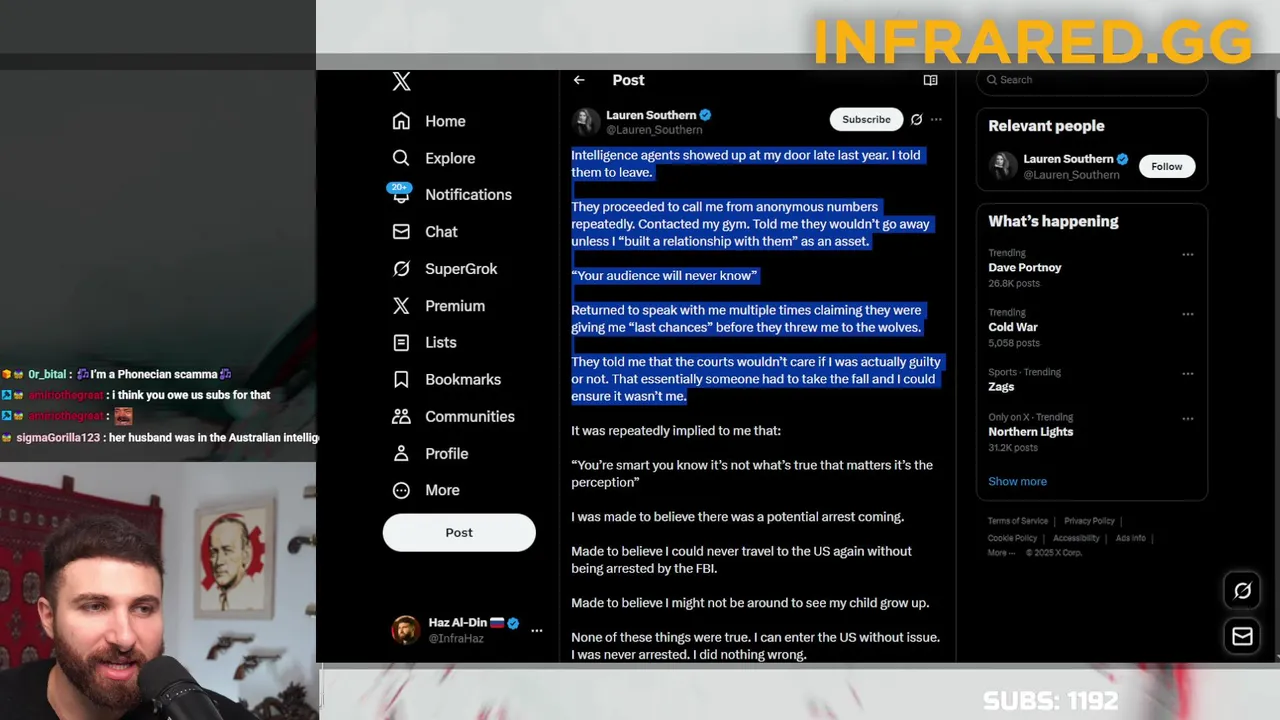The height and width of the screenshot is (720, 1280).
Task: Click Lauren Southern name on post
Action: 650,115
